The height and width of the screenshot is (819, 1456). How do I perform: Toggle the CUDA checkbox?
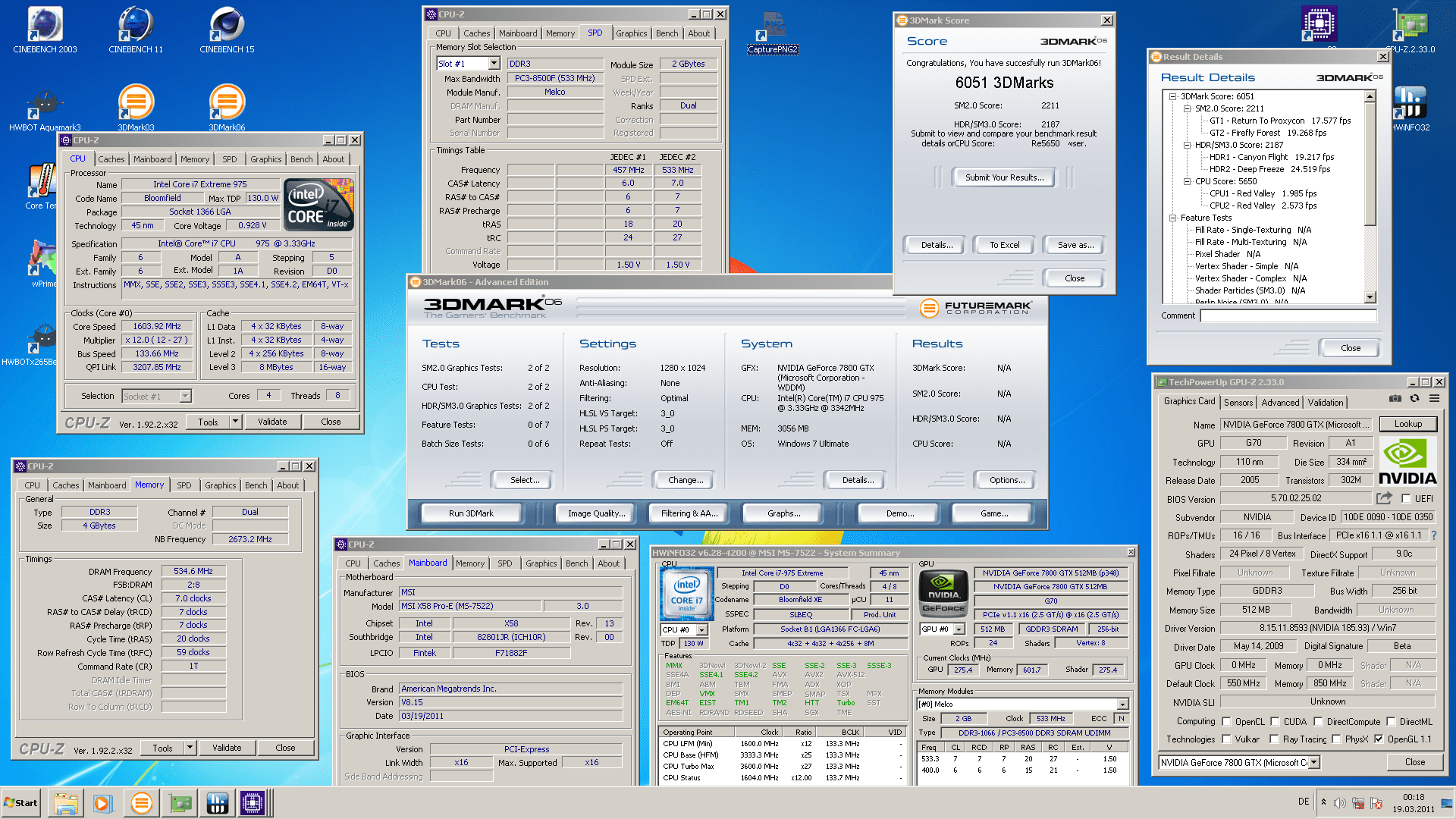click(1276, 722)
